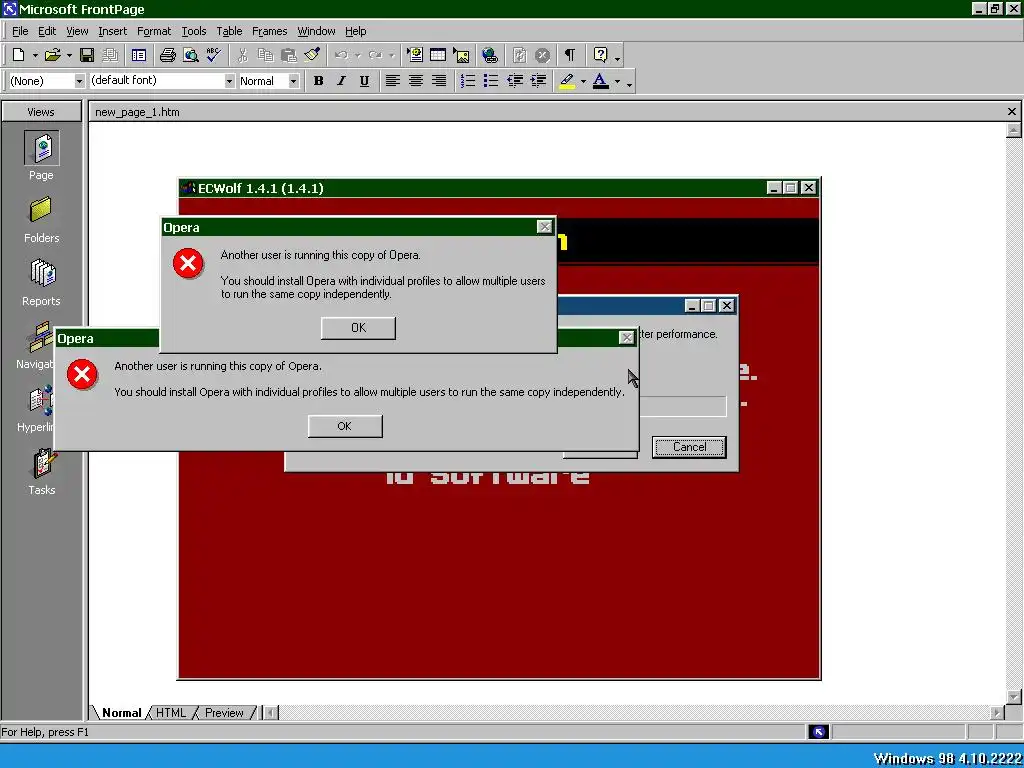1024x768 pixels.
Task: Save the page using floppy icon
Action: 86,56
